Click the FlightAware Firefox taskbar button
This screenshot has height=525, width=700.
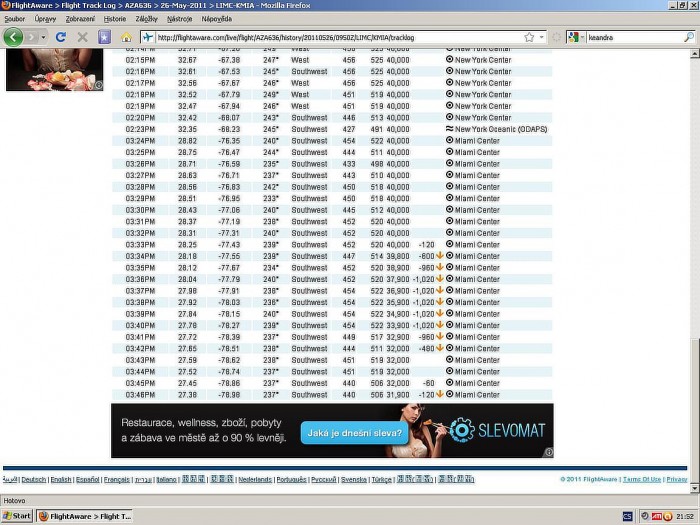[85, 516]
